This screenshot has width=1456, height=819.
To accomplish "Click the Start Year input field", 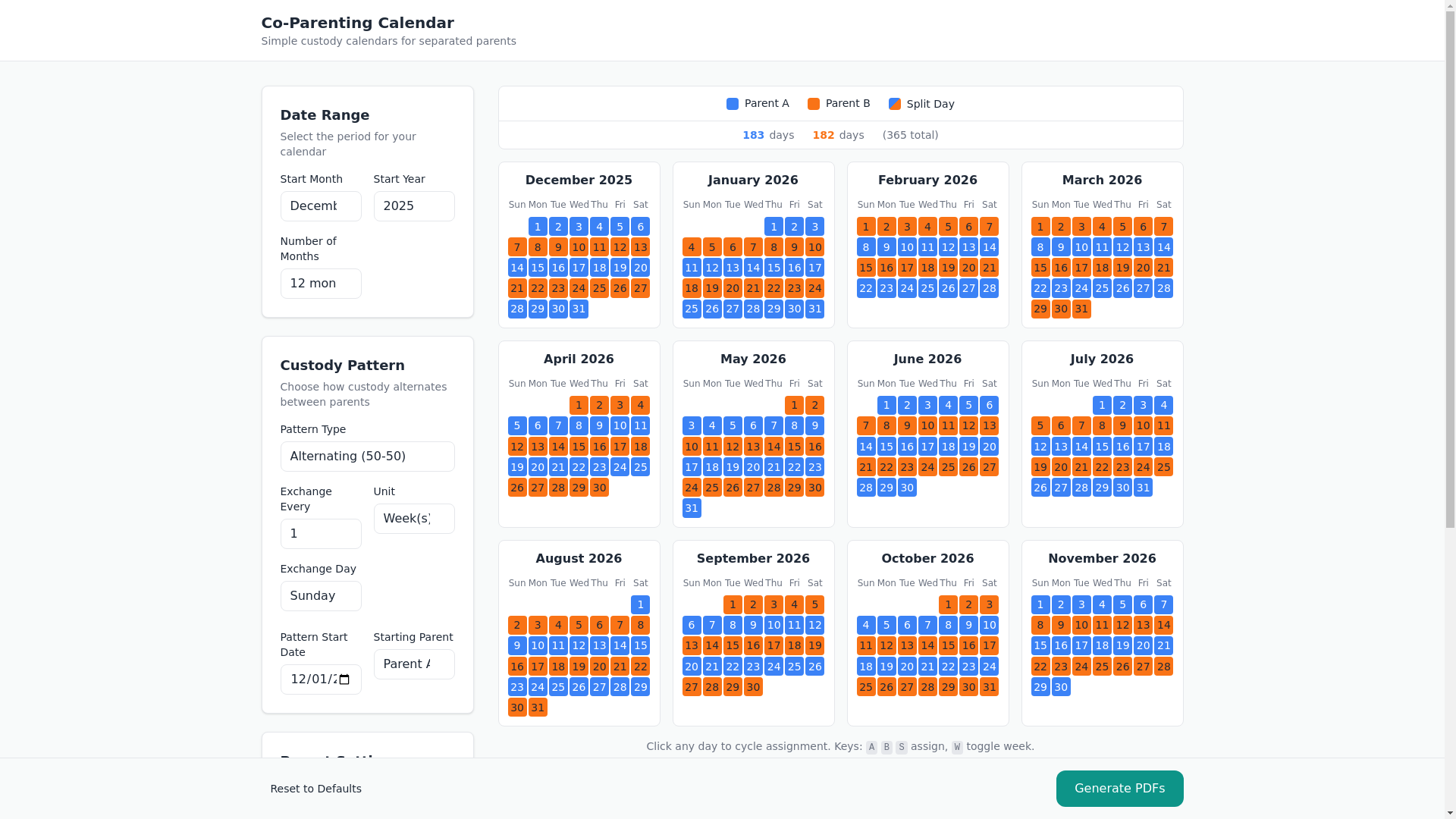I will coord(413,206).
